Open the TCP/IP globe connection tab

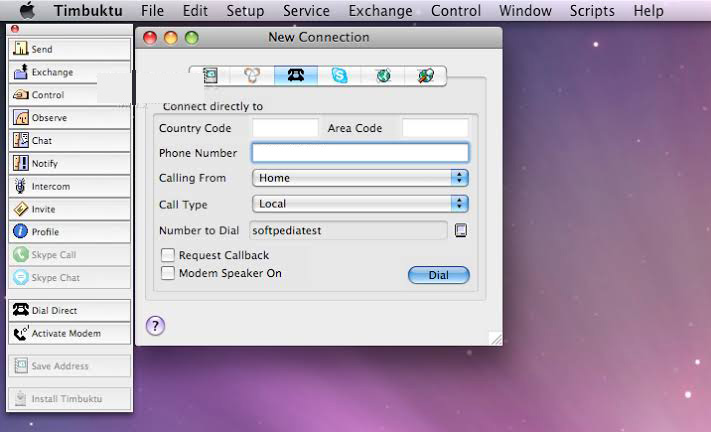[383, 75]
